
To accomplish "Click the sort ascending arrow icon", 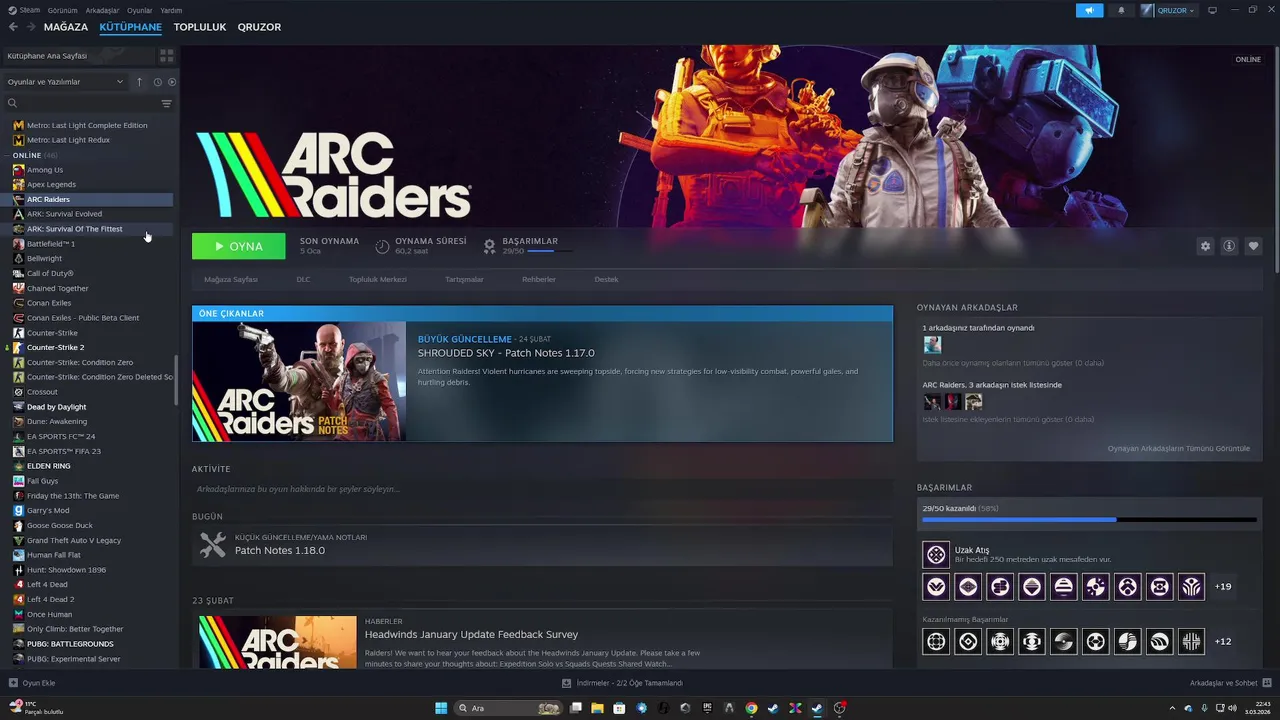I will coord(139,82).
